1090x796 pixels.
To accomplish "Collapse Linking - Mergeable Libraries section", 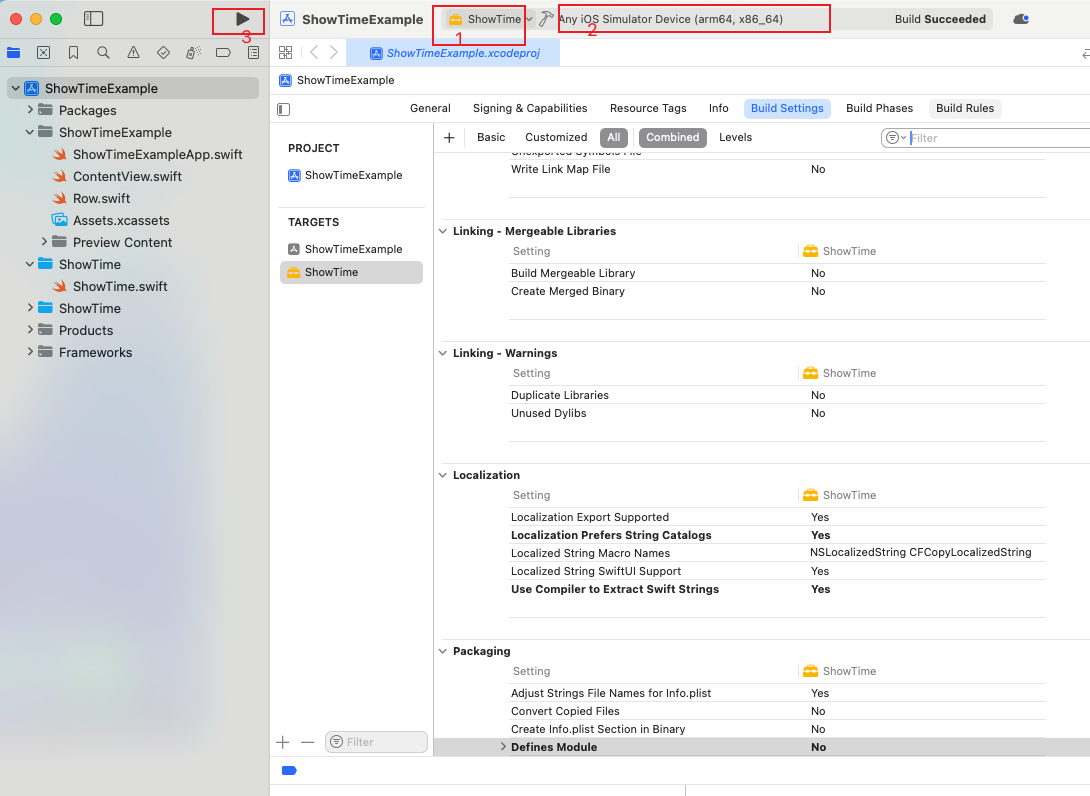I will tap(443, 232).
